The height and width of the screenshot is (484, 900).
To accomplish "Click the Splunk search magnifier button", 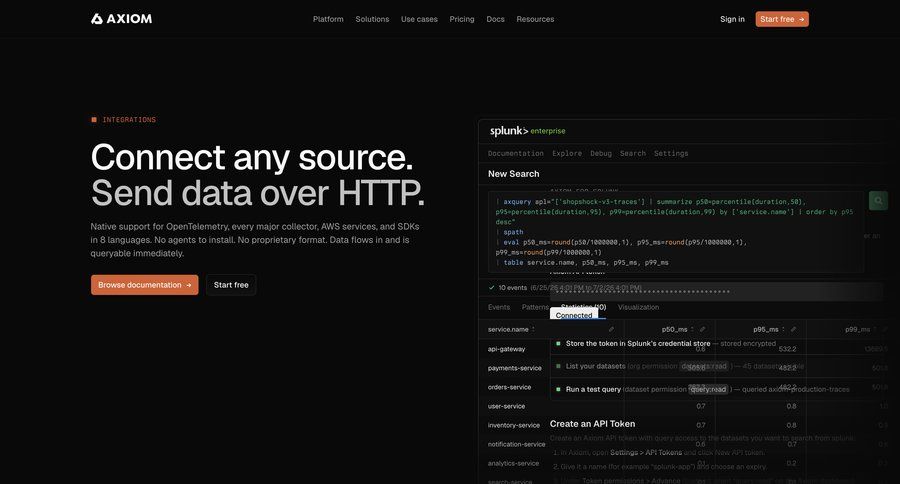I will click(x=878, y=200).
